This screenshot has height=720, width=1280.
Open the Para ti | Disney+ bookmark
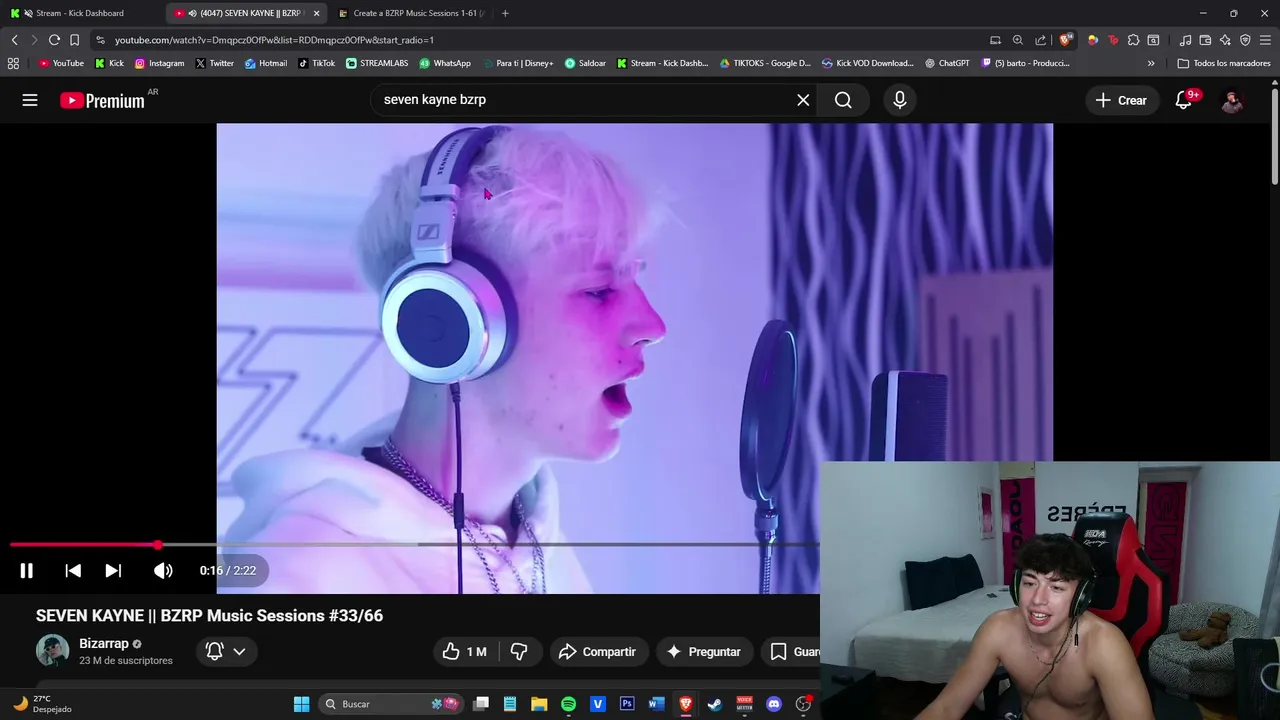coord(517,63)
